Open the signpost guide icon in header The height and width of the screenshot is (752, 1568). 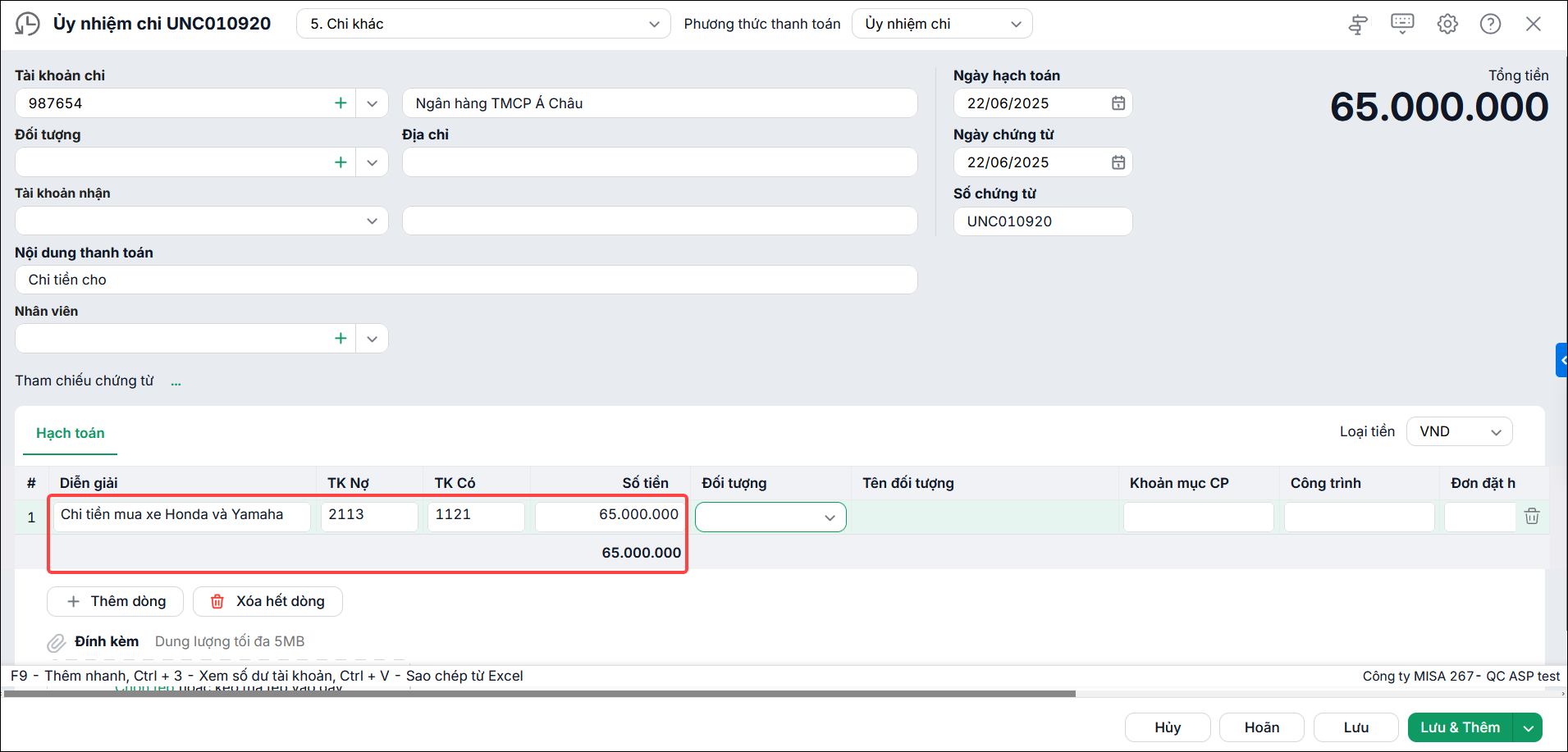click(x=1358, y=25)
